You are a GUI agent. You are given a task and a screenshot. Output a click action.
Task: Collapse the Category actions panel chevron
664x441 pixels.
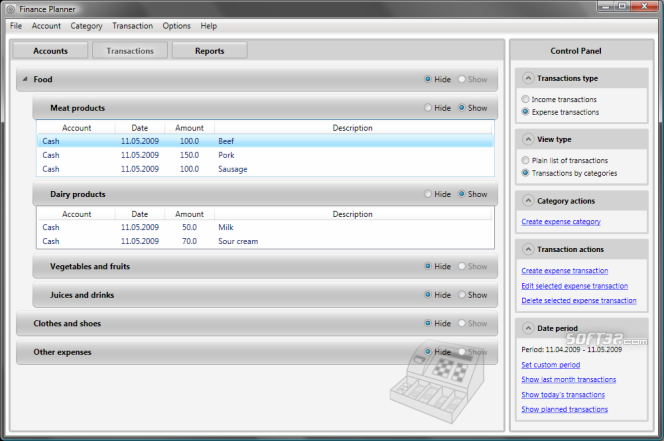coord(528,201)
